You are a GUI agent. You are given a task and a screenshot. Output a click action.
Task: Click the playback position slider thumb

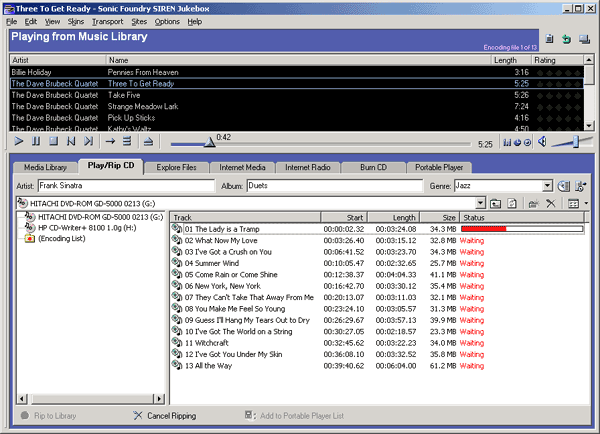coord(209,142)
